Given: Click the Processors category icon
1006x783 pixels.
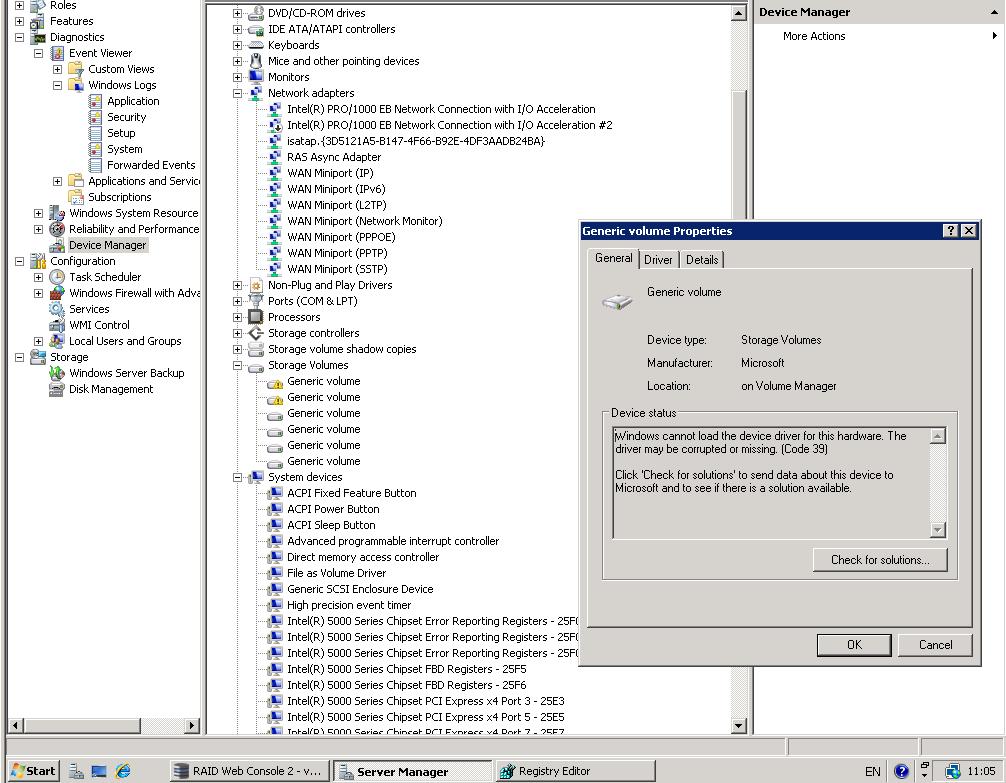Looking at the screenshot, I should (256, 317).
